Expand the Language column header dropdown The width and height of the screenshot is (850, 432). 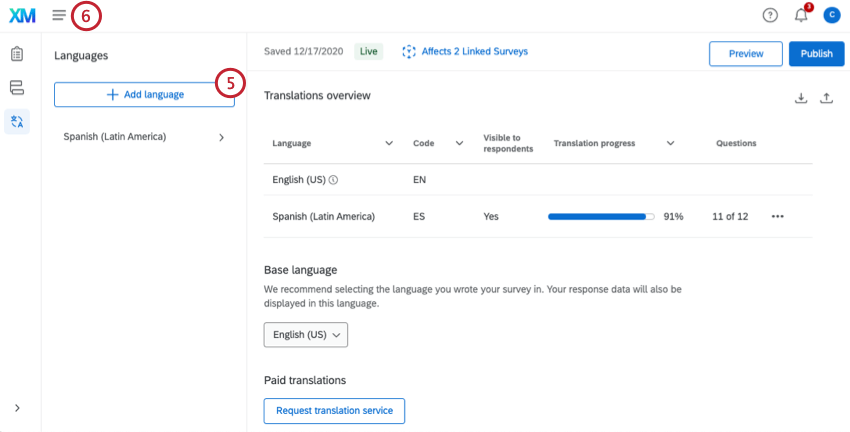[x=389, y=144]
